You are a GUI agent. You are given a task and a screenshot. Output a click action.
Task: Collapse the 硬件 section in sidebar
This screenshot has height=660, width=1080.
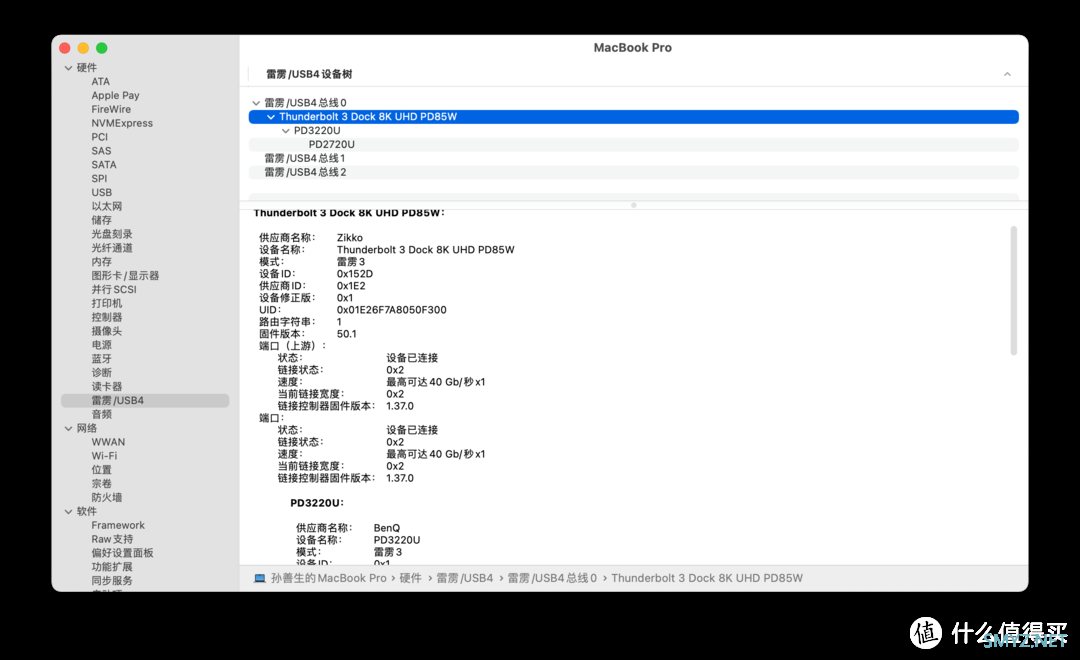(x=68, y=68)
